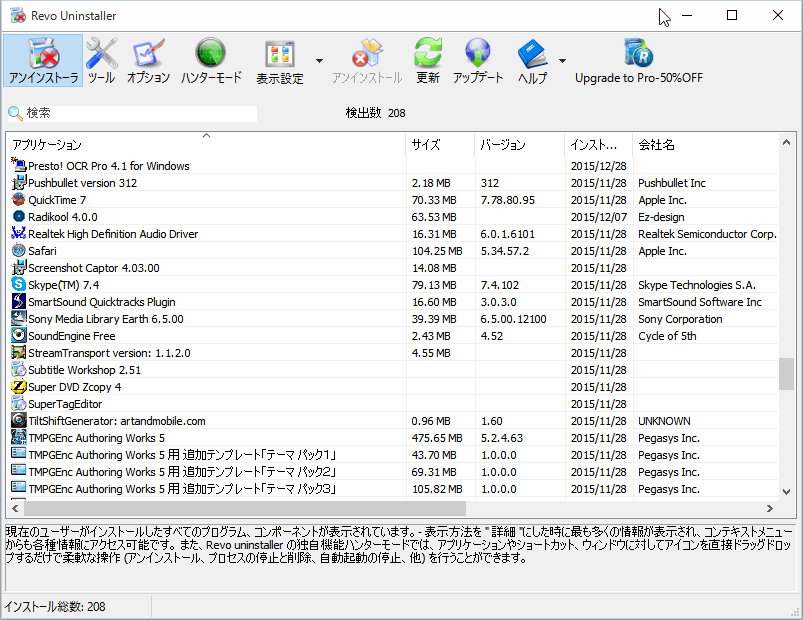803x620 pixels.
Task: Open the アンインストーラ (Uninstaller) toolbar icon
Action: click(43, 60)
